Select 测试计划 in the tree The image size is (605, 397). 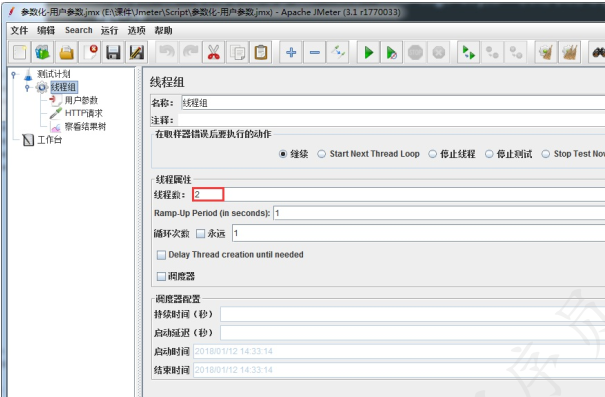tap(54, 74)
